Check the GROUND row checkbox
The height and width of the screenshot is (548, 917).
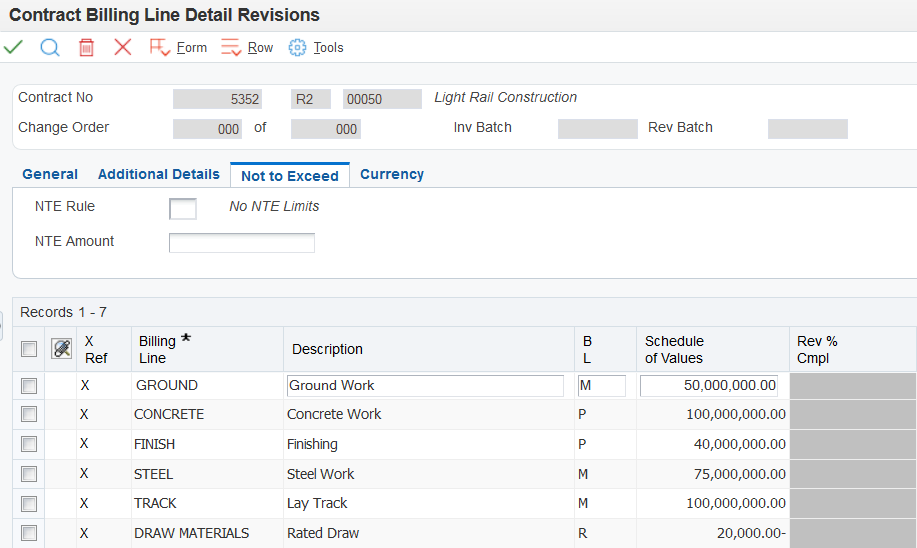[x=29, y=386]
